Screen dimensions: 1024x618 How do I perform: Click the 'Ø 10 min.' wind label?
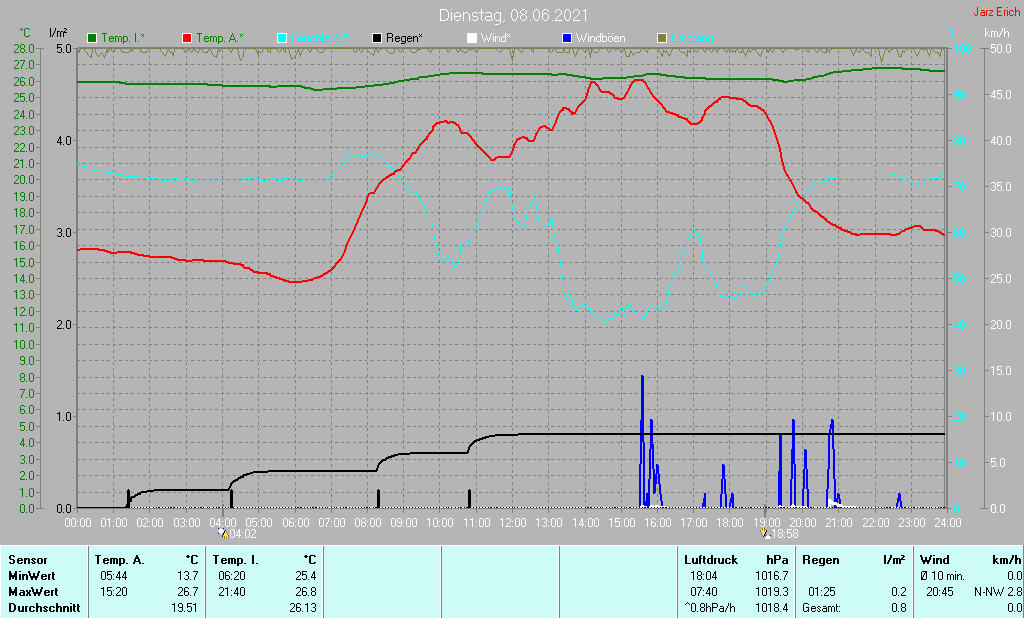click(942, 576)
